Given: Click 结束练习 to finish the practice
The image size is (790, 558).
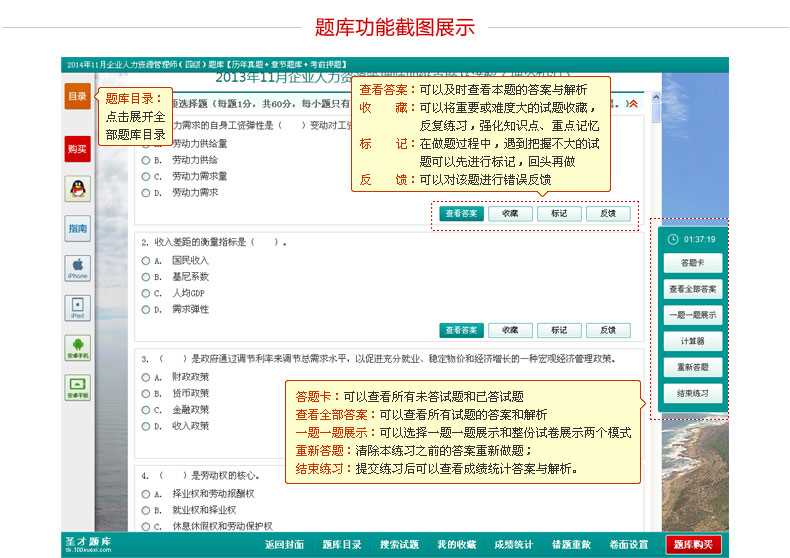Looking at the screenshot, I should [692, 393].
